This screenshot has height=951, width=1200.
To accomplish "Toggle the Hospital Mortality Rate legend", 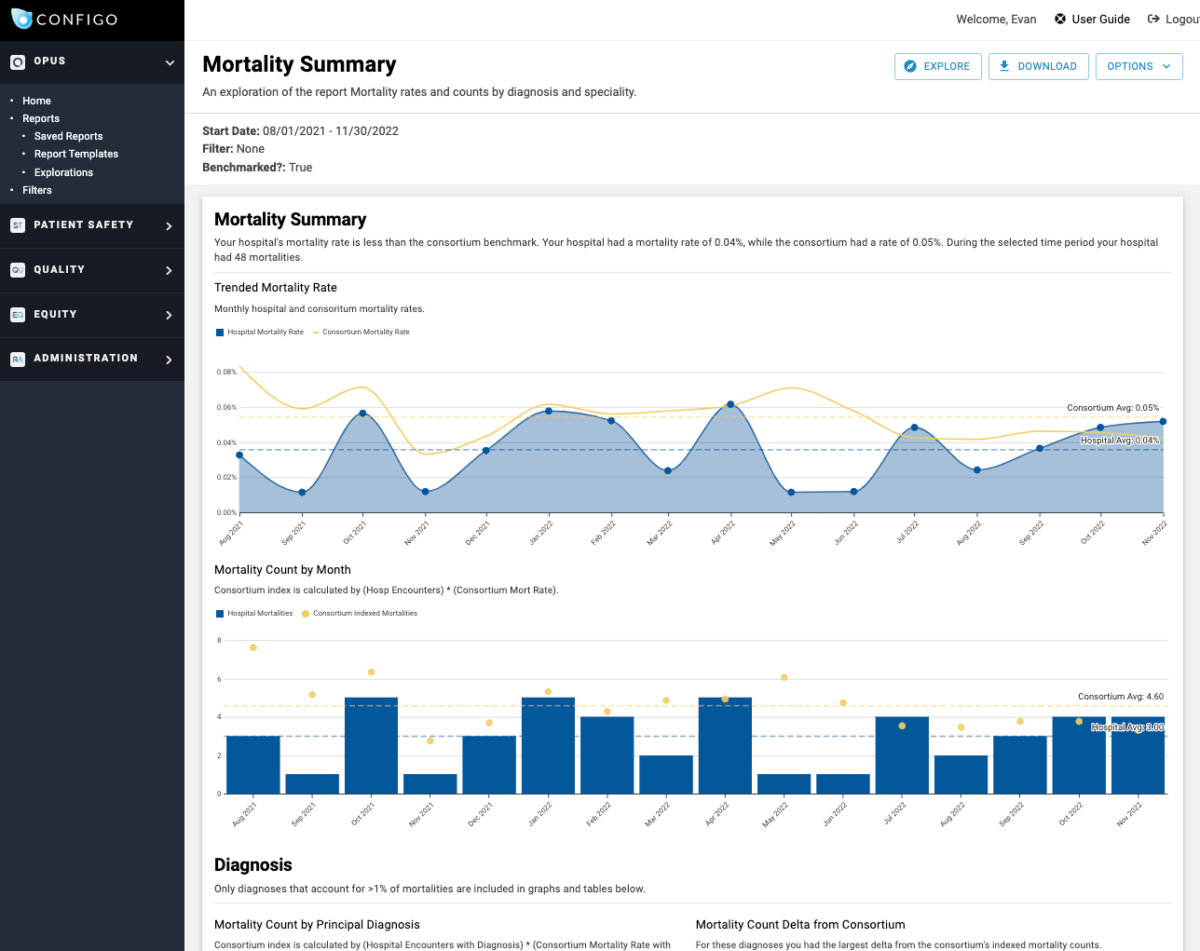I will click(x=258, y=331).
